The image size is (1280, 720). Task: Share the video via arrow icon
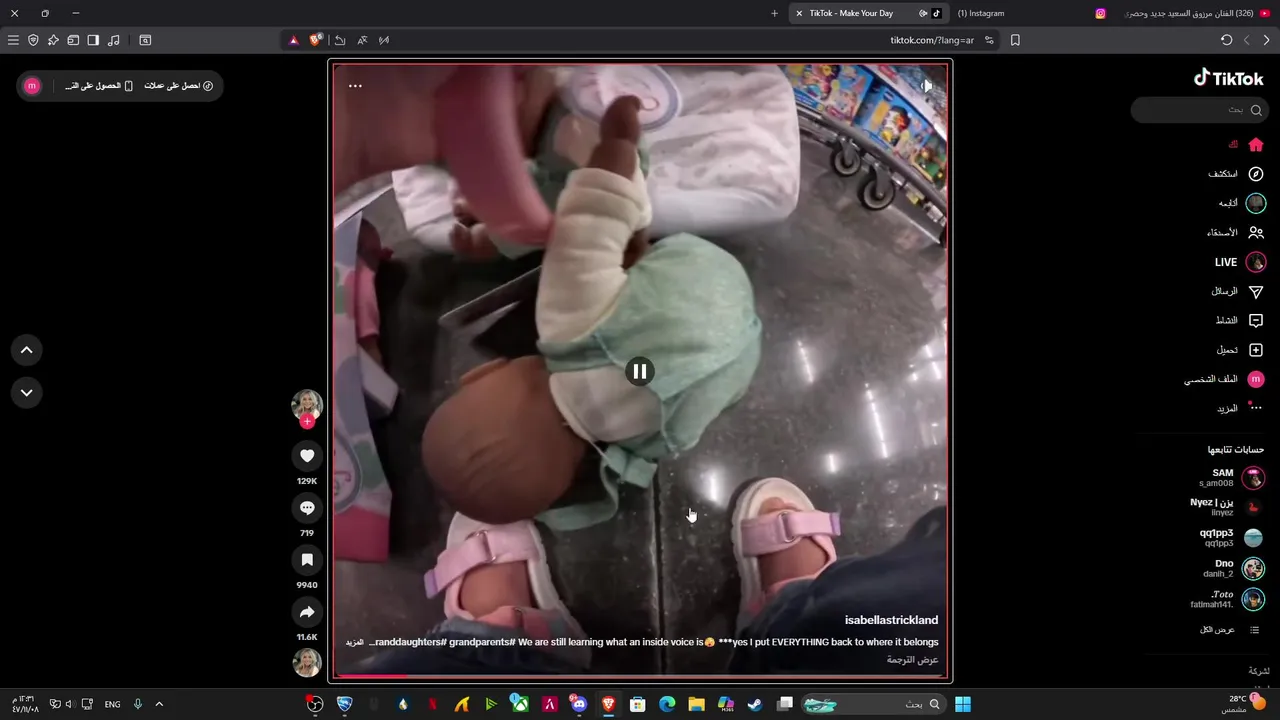(307, 612)
